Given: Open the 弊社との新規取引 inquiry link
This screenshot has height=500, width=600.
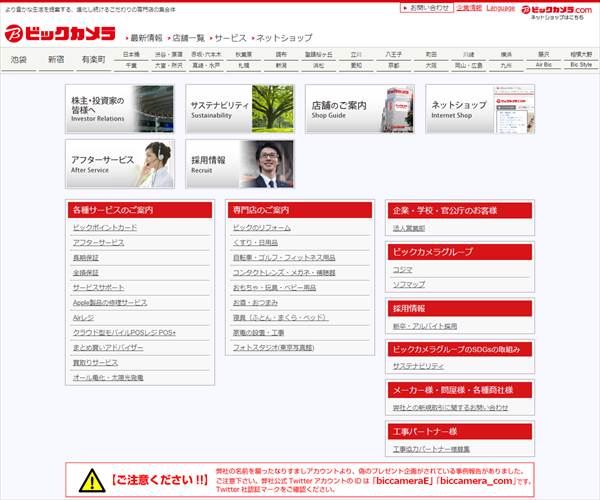Looking at the screenshot, I should [450, 408].
